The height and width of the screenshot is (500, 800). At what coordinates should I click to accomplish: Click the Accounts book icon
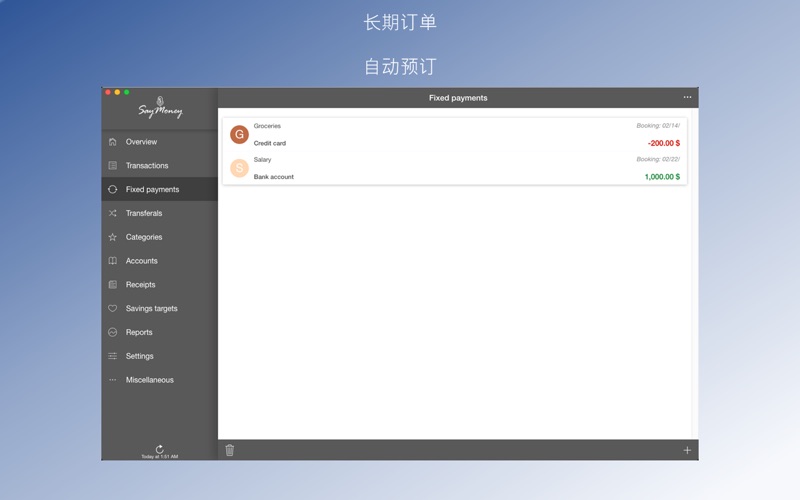[x=113, y=261]
